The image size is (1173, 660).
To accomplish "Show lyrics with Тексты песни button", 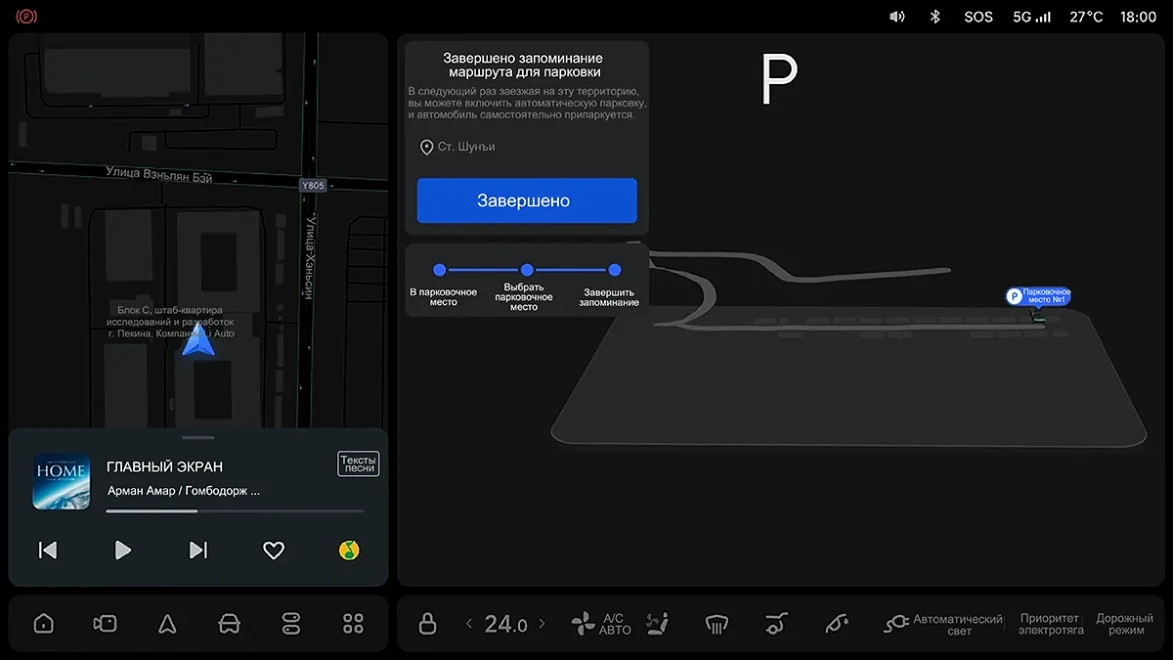I will 358,464.
